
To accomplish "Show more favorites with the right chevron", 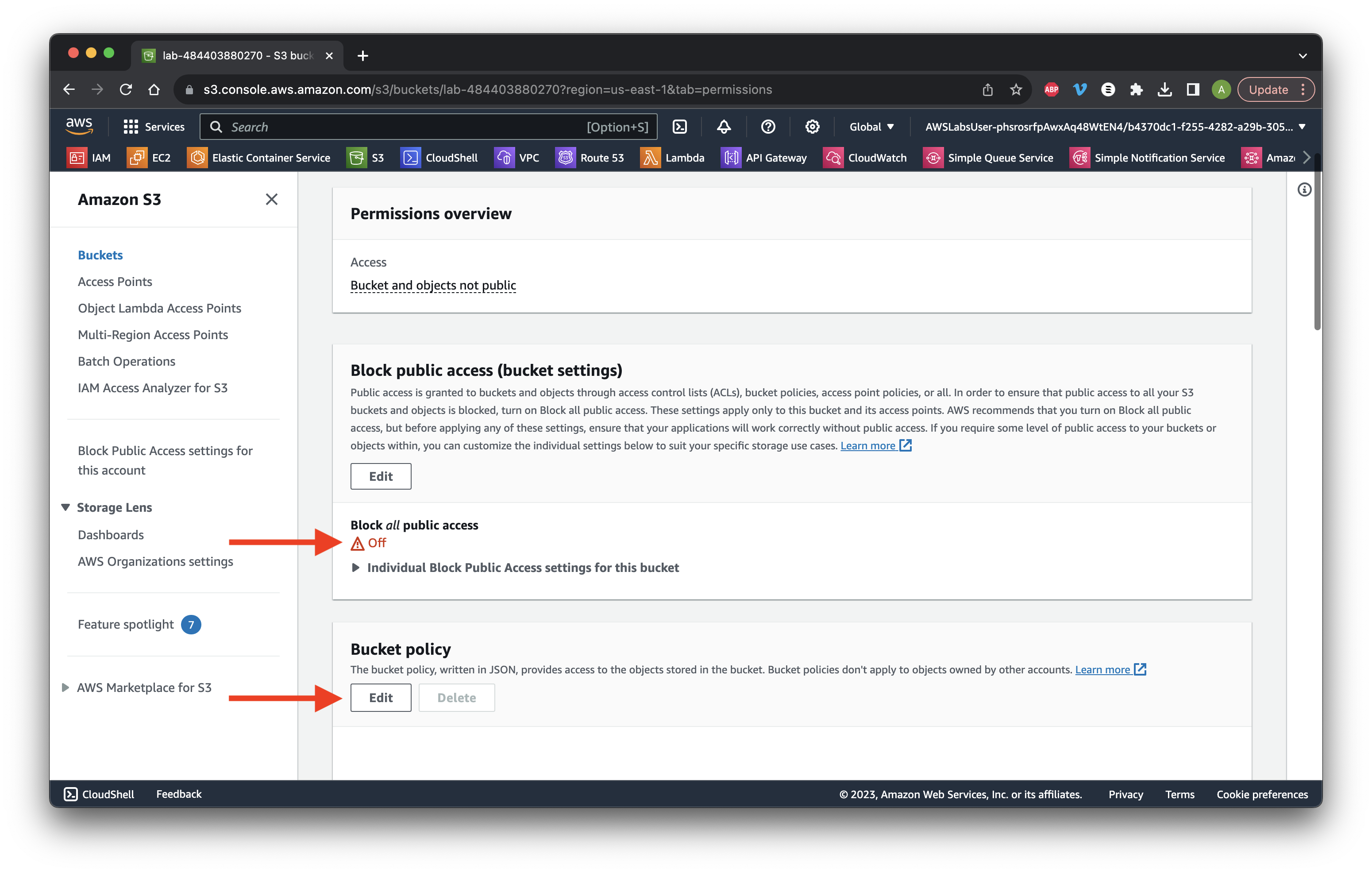I will click(x=1306, y=158).
